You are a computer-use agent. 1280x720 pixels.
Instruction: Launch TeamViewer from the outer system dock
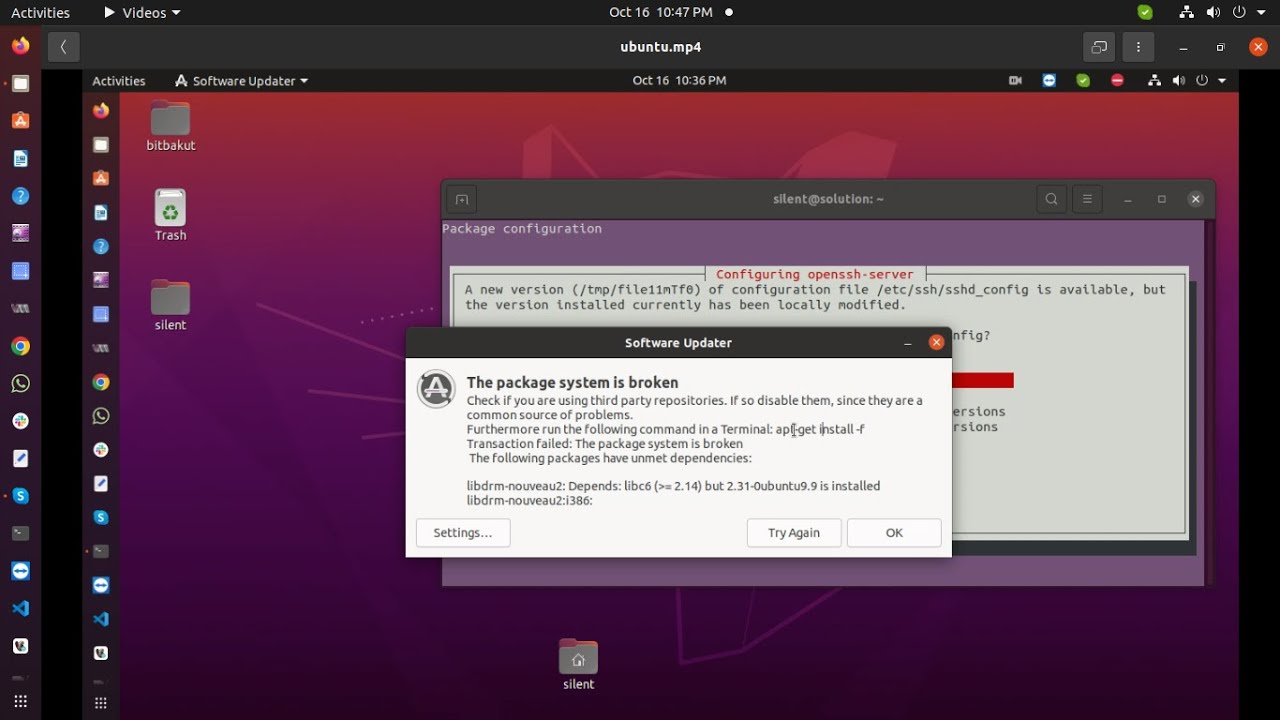20,571
